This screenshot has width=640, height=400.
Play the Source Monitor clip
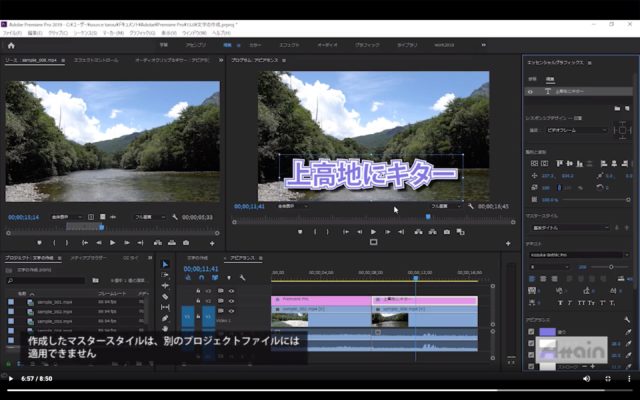click(x=113, y=243)
